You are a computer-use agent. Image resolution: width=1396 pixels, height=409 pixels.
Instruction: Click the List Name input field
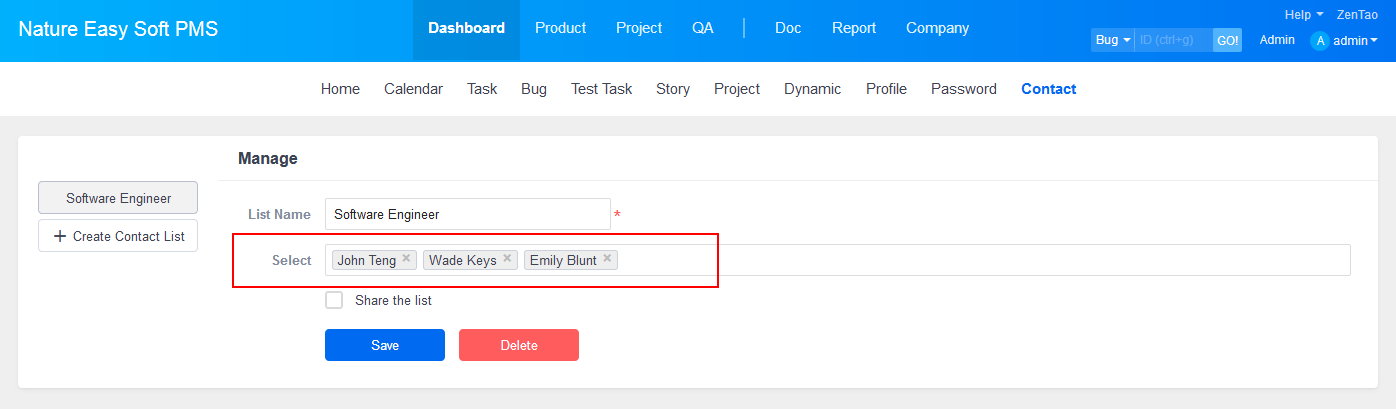(x=467, y=214)
